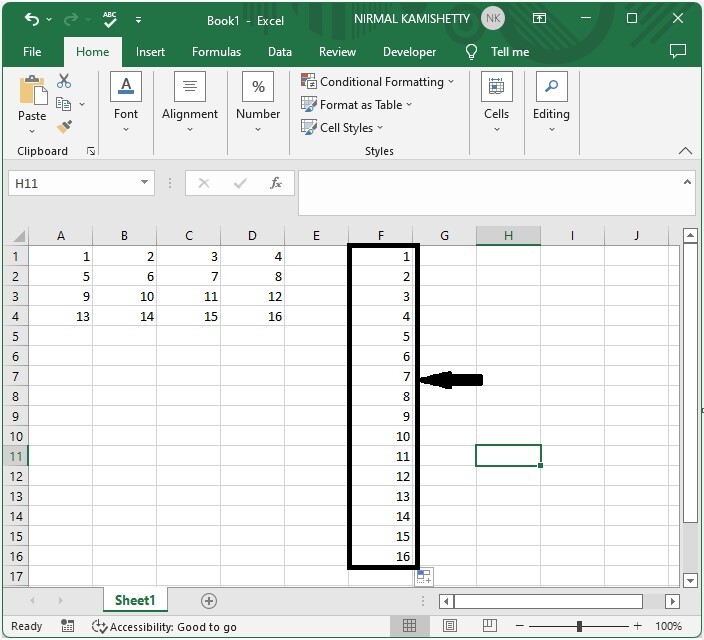
Task: Expand Format as Table dropdown arrow
Action: tap(409, 105)
